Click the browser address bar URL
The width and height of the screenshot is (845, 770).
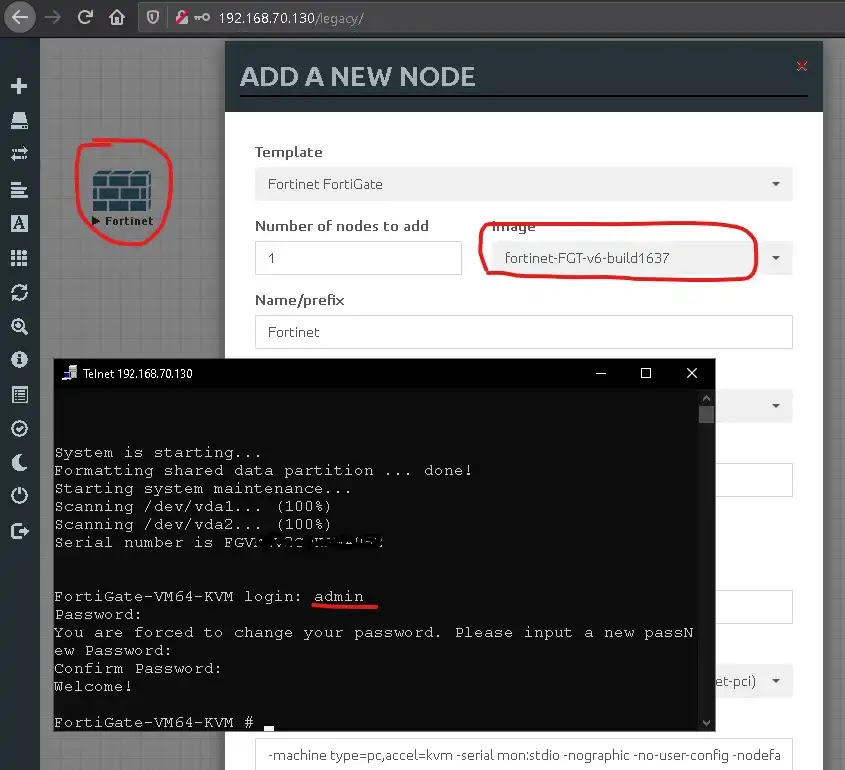[291, 18]
